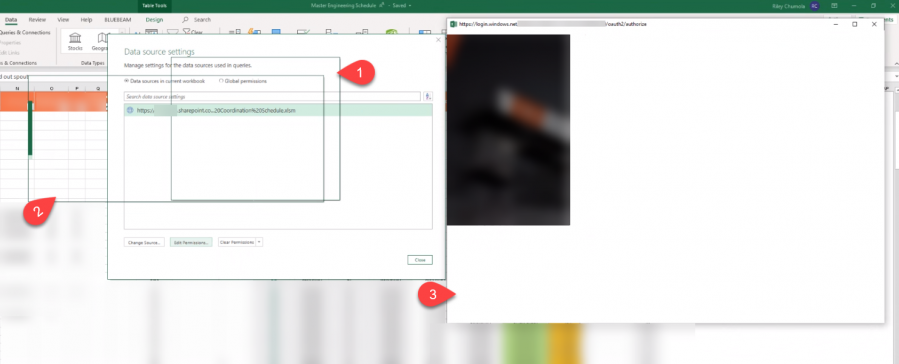Click Clear Permissions button
The width and height of the screenshot is (899, 364).
tap(237, 242)
